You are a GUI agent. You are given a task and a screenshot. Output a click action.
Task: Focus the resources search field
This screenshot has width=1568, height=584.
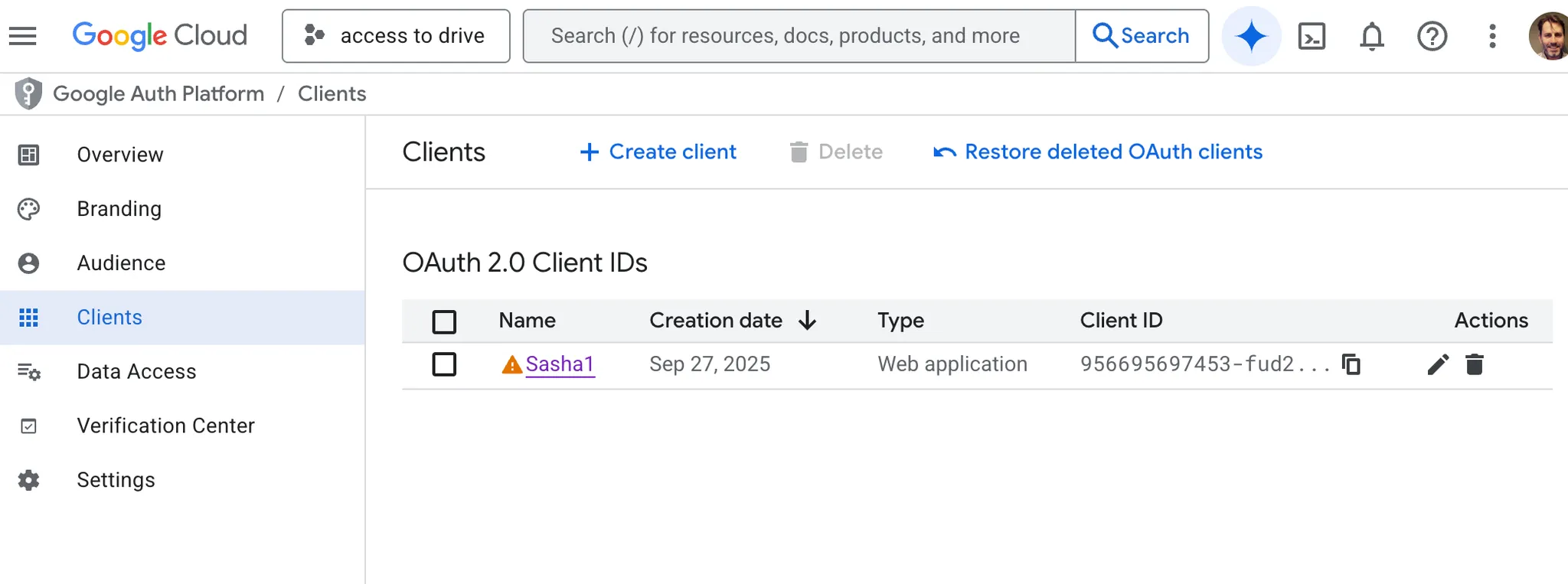coord(799,36)
